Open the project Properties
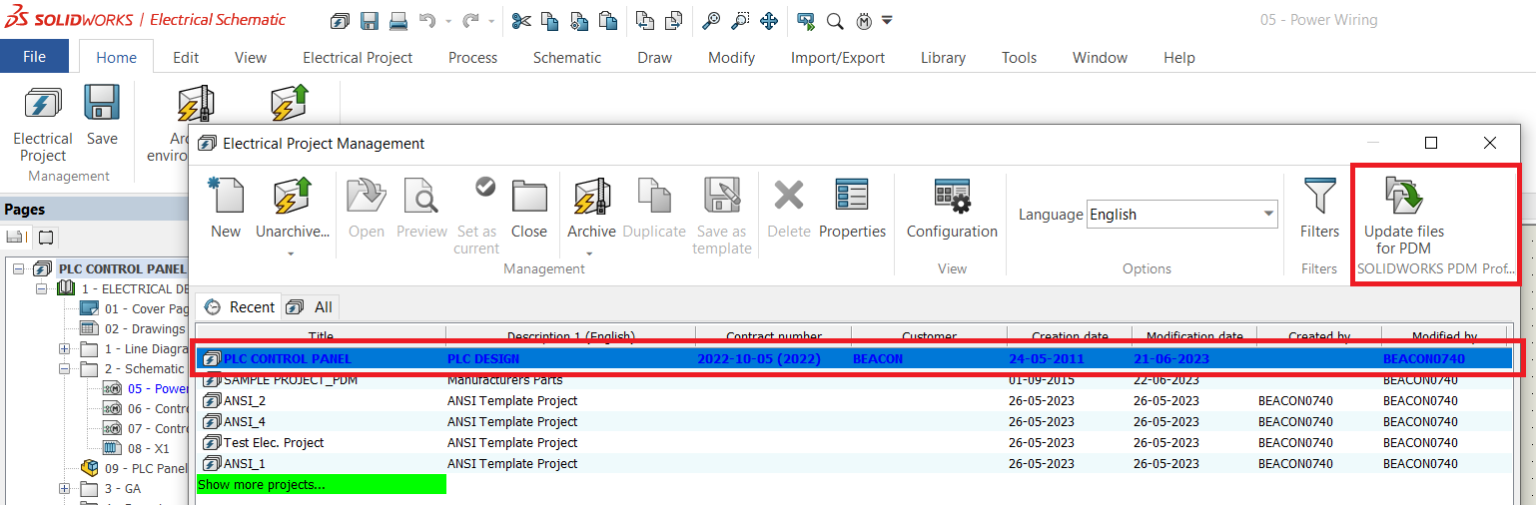The width and height of the screenshot is (1536, 505). (852, 208)
